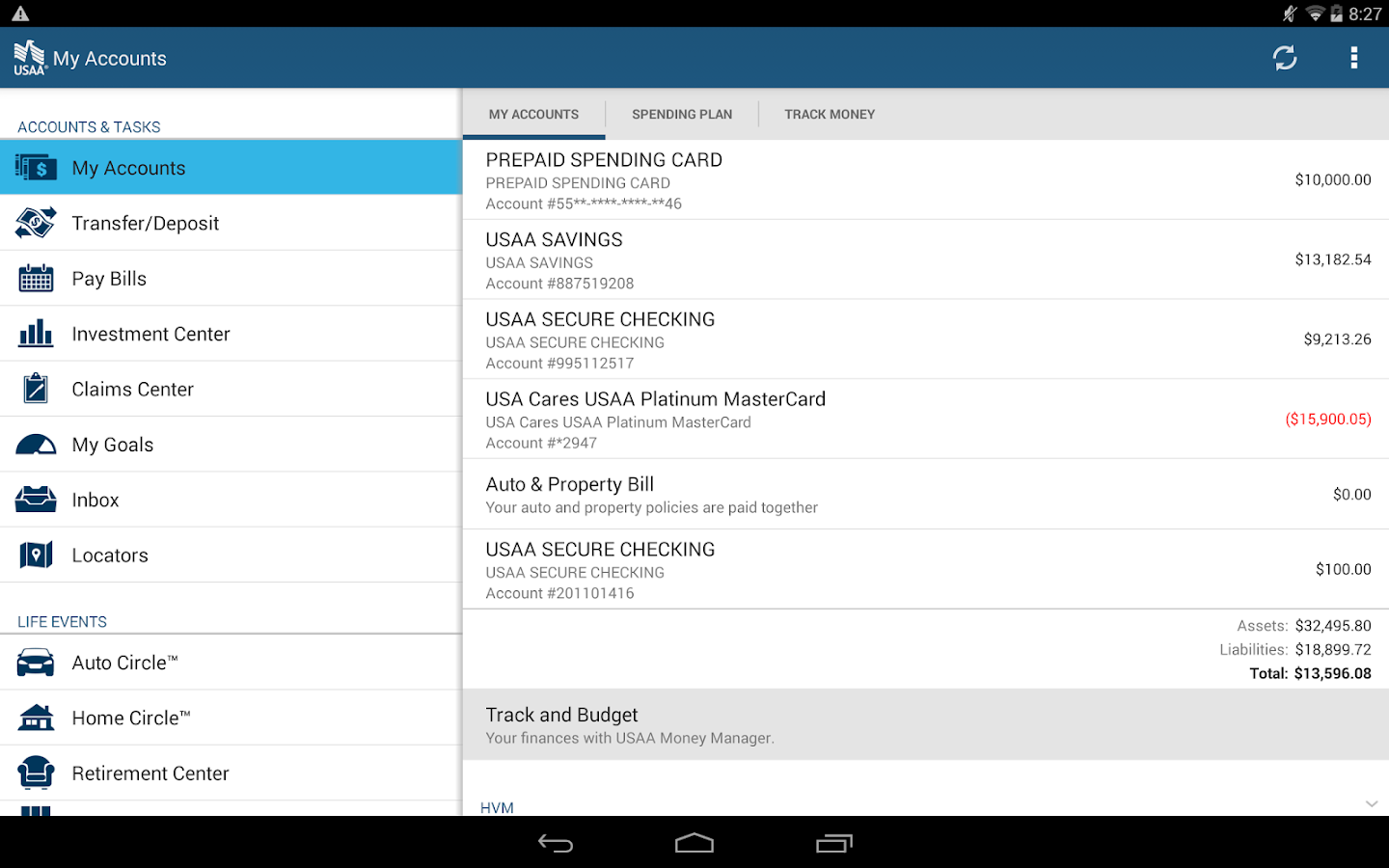Tap the ($15,900.05) MasterCard balance
The image size is (1389, 868).
tap(1328, 419)
